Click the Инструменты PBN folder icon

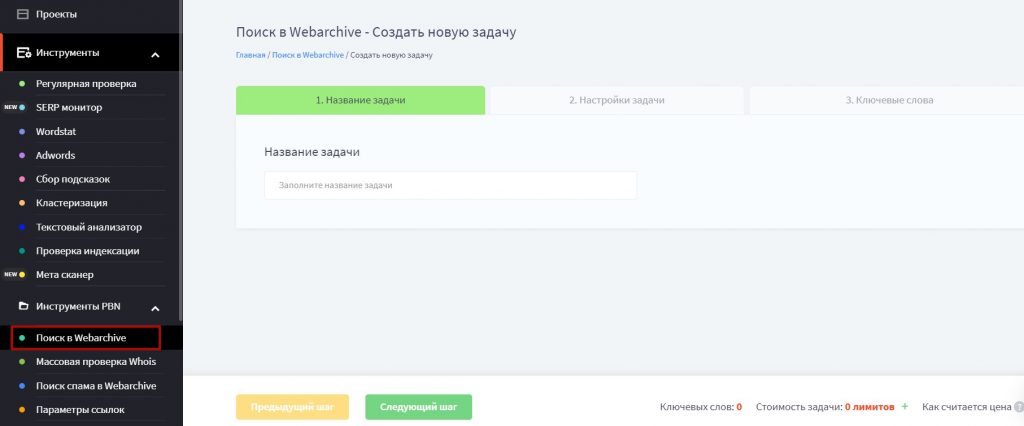(x=23, y=306)
